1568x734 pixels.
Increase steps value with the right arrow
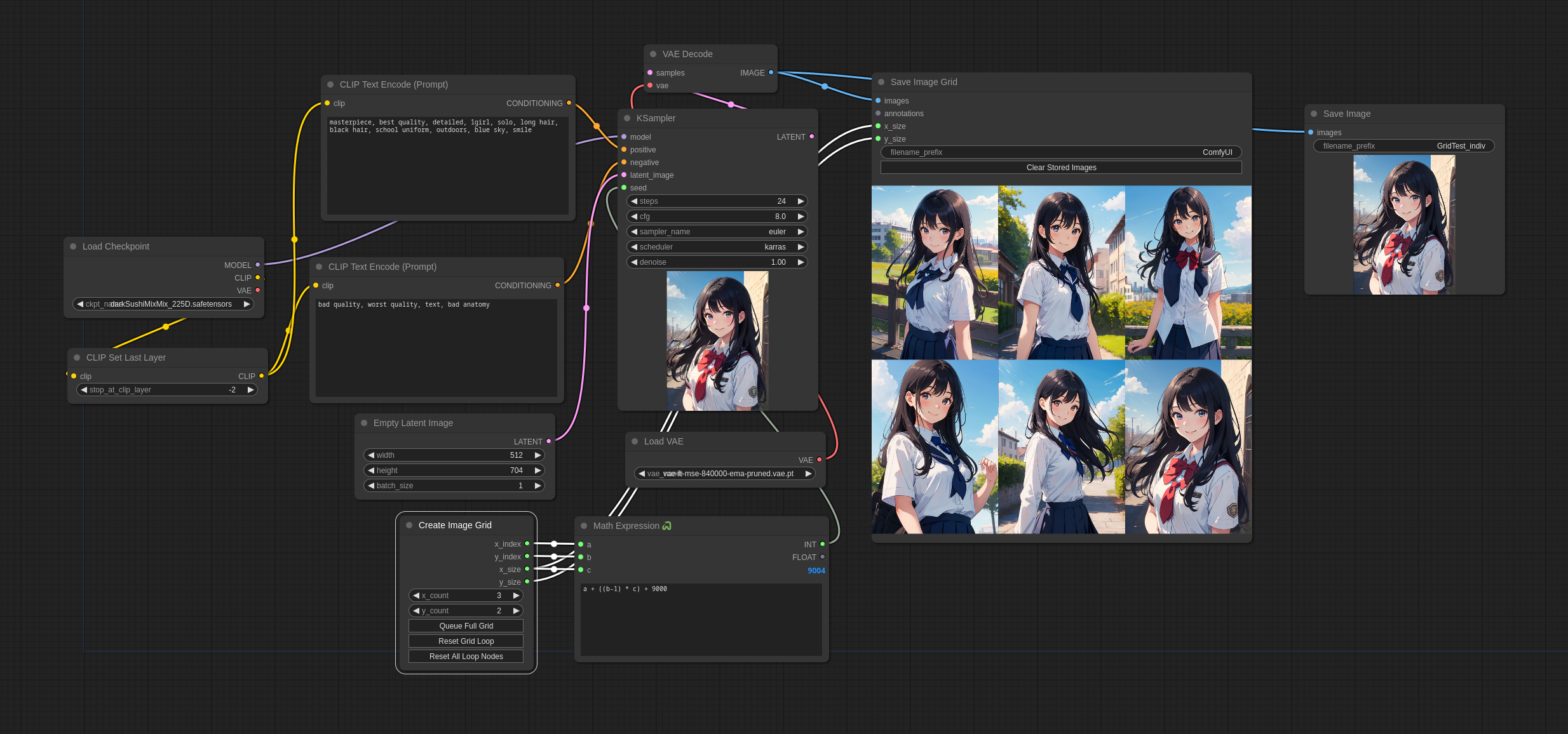(x=801, y=201)
